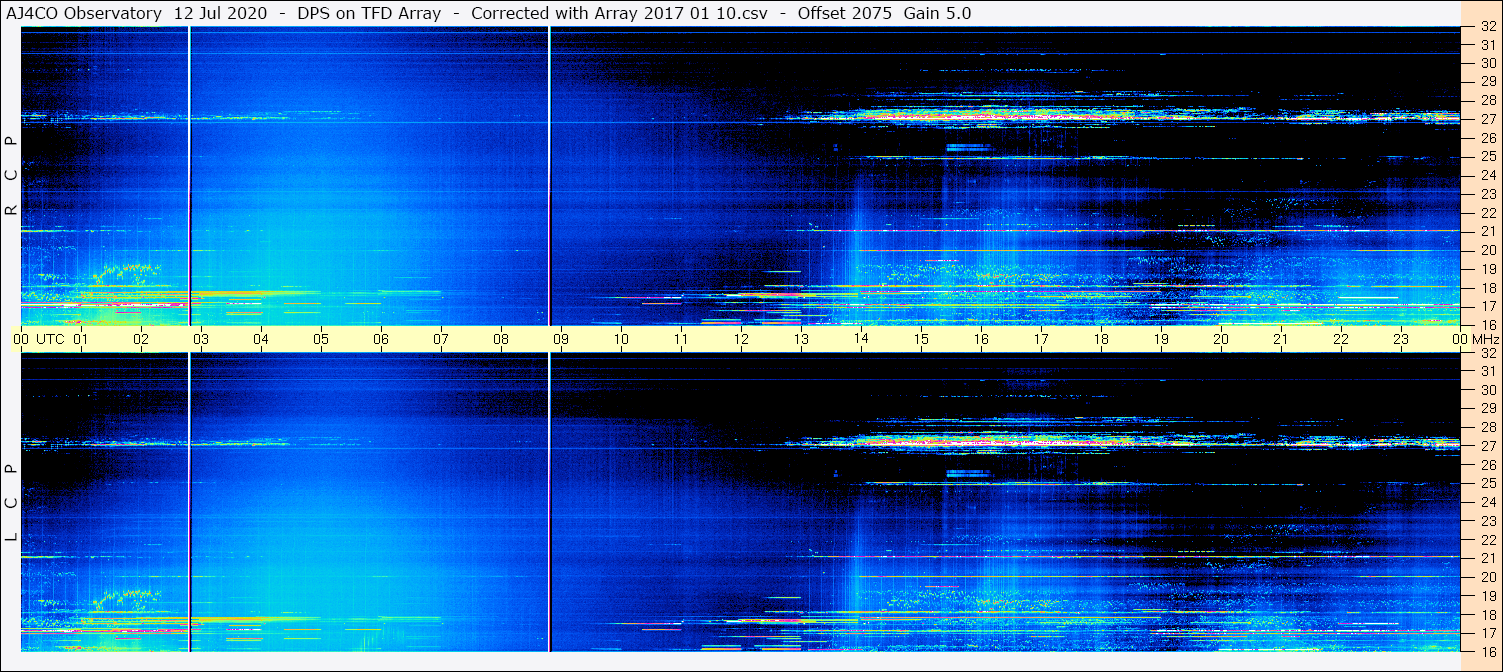Click the bright vertical line near 02:45 in LCP plot
Image resolution: width=1503 pixels, height=672 pixels.
[x=189, y=503]
